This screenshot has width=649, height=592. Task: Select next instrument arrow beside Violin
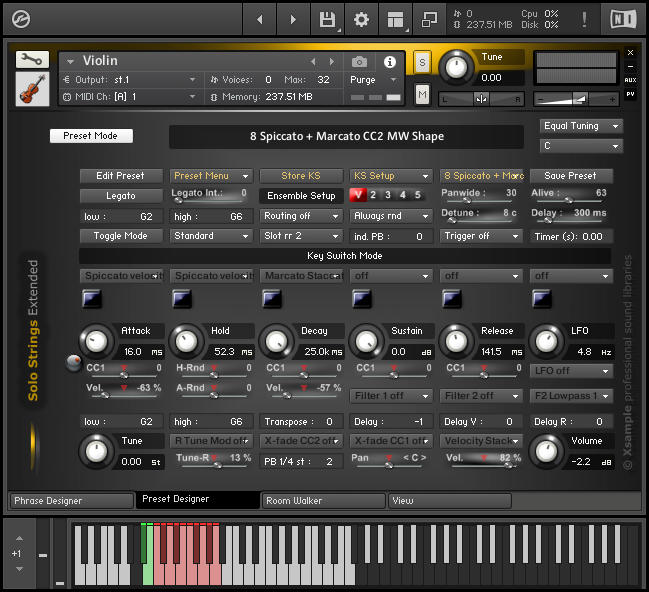(332, 62)
